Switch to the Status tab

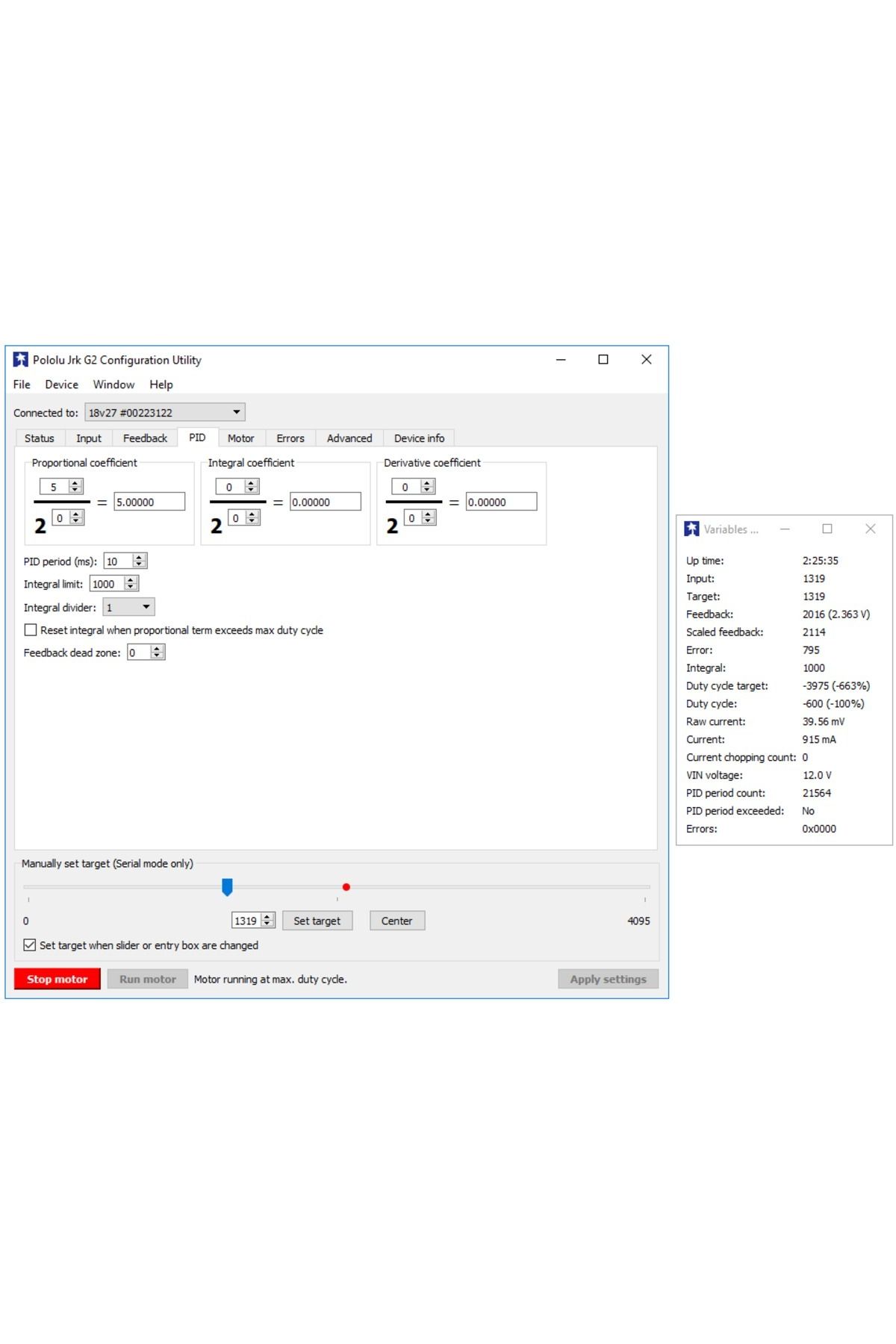click(x=40, y=438)
